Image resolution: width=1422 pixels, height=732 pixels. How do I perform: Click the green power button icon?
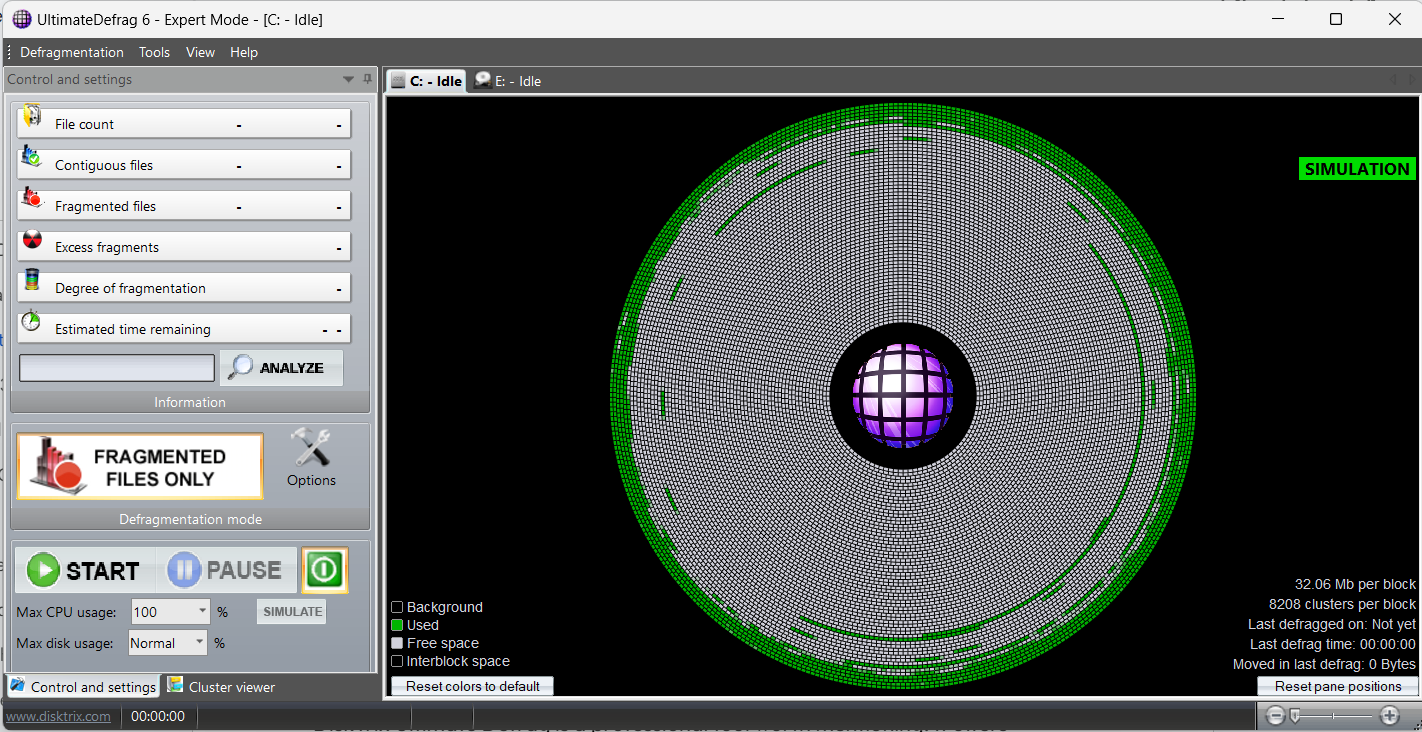[324, 570]
